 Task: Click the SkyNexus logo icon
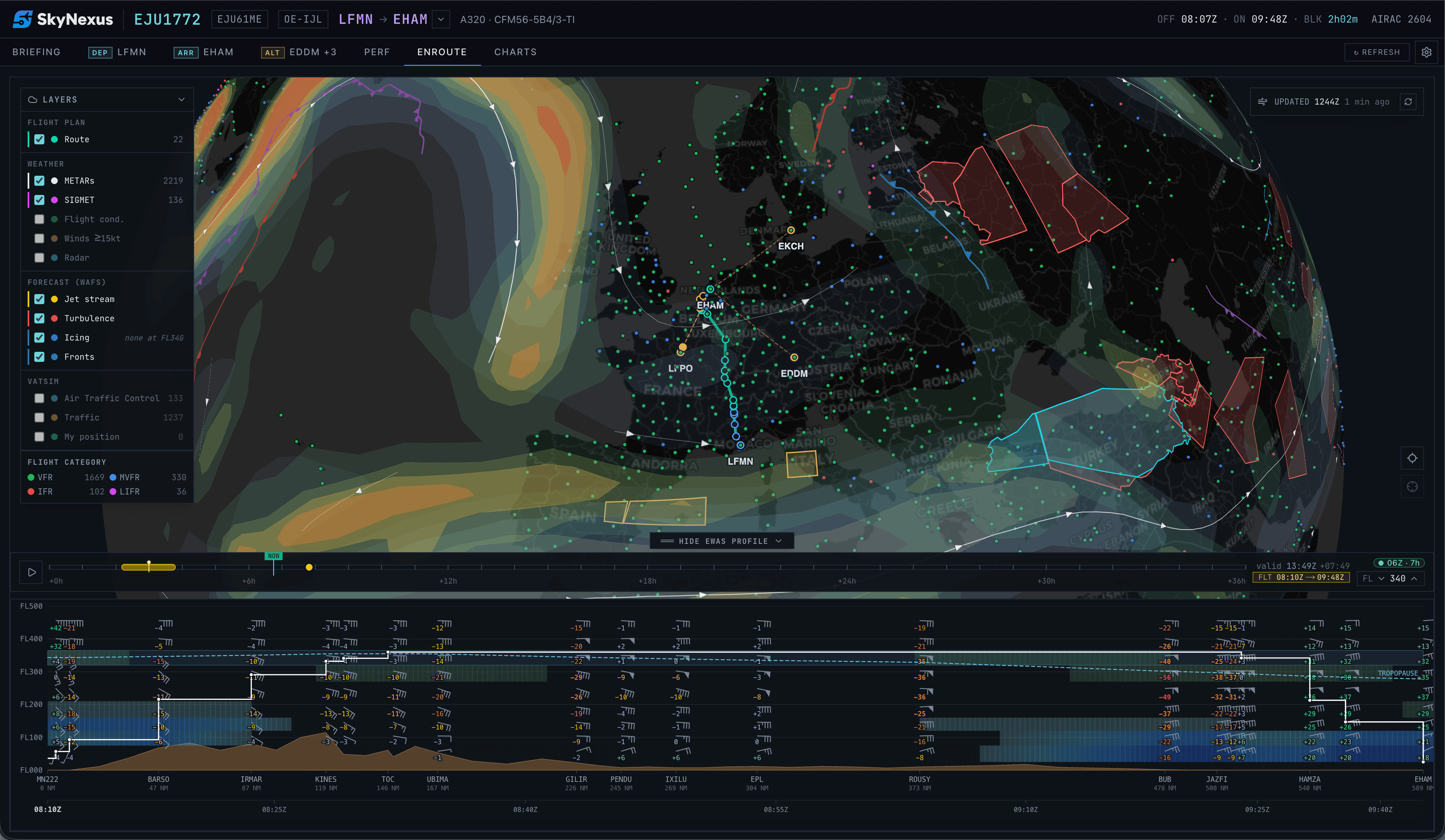[x=22, y=19]
